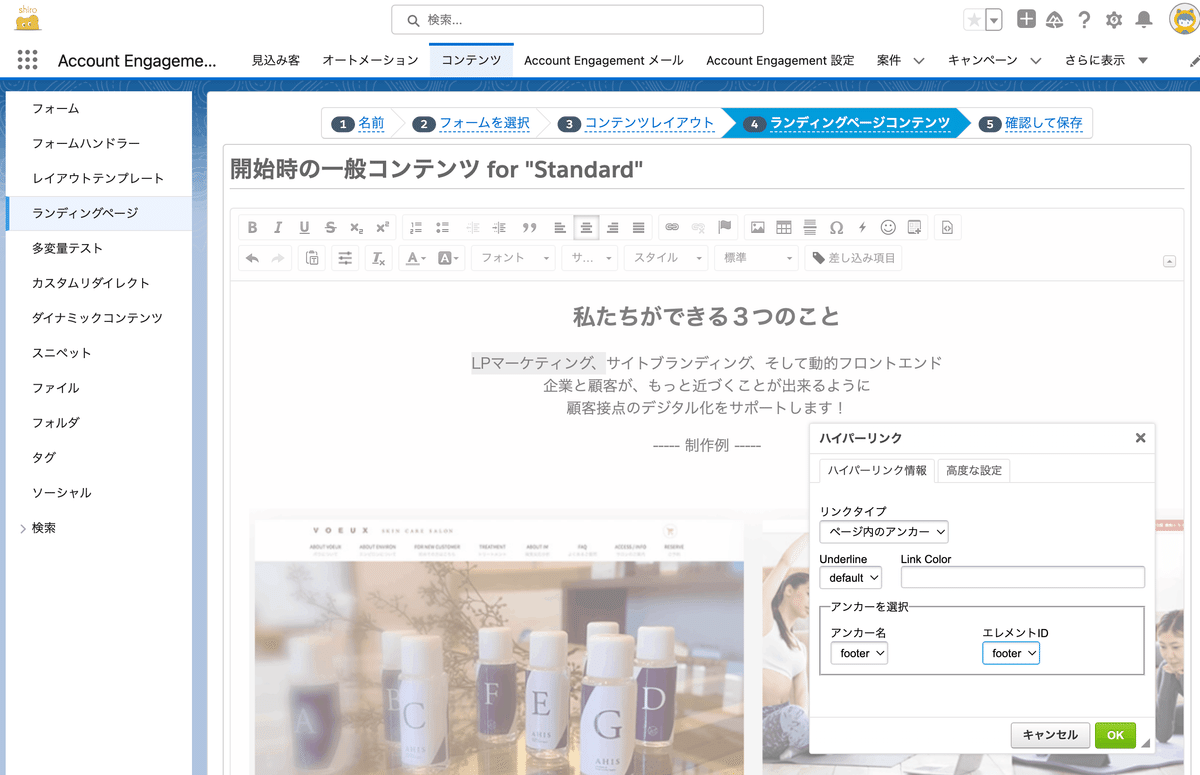Insert an image into the content
The width and height of the screenshot is (1200, 775).
[758, 227]
